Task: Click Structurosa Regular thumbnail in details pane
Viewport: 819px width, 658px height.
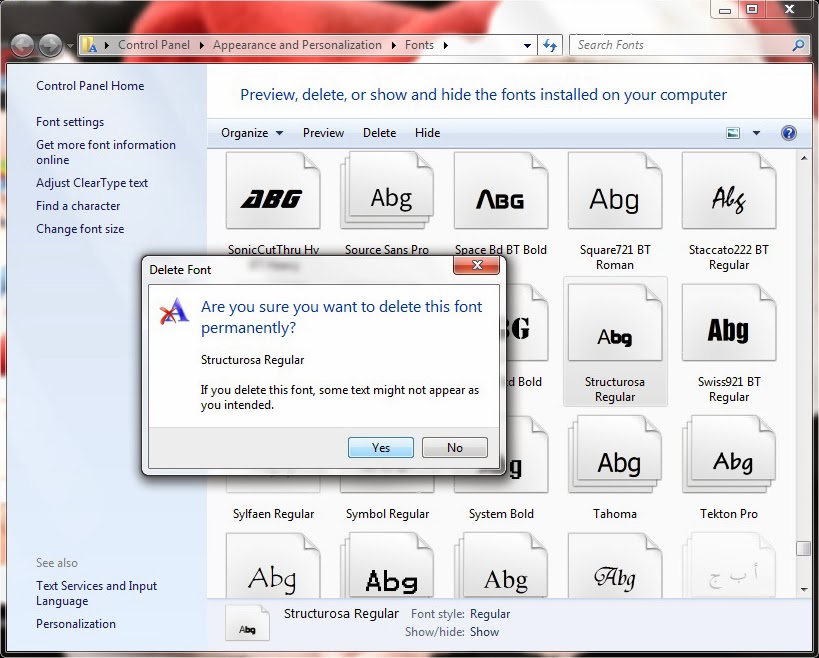Action: click(248, 623)
